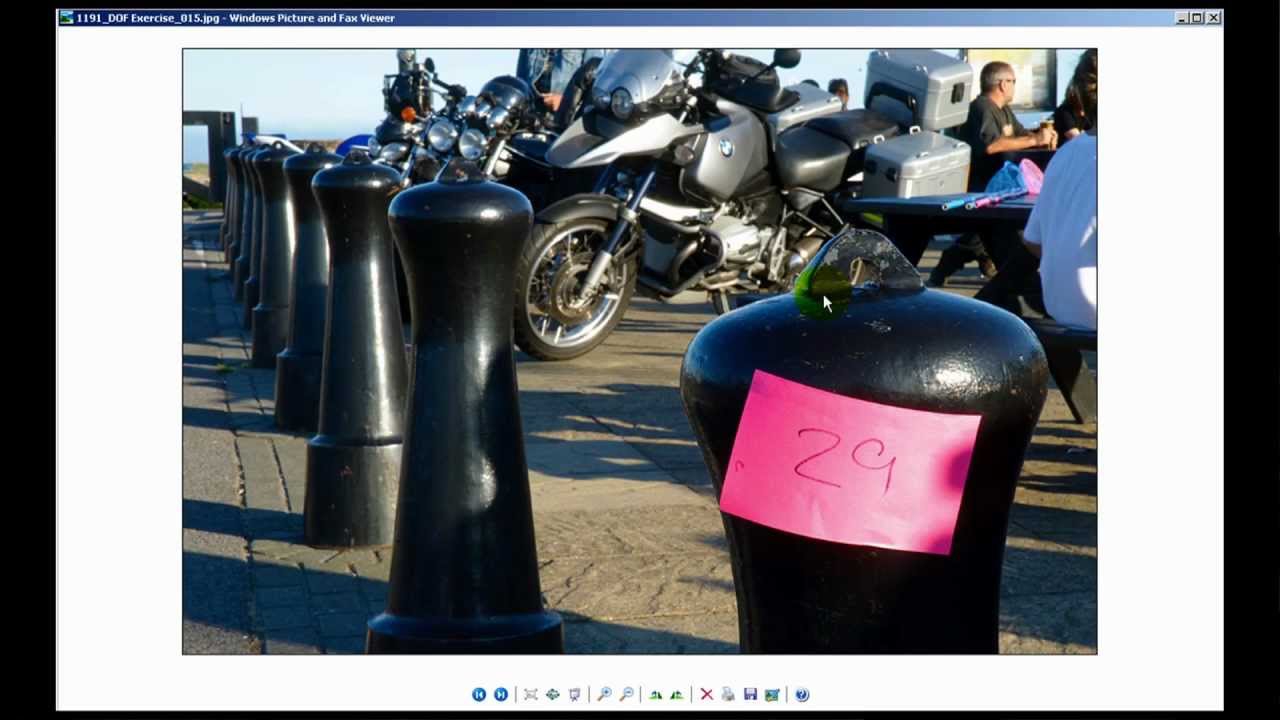Screen dimensions: 1280x720
Task: Go to the next image
Action: pyautogui.click(x=501, y=694)
